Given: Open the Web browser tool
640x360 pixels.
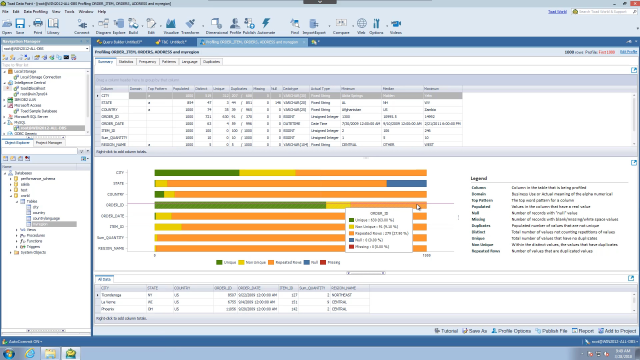Looking at the screenshot, I should tap(361, 26).
